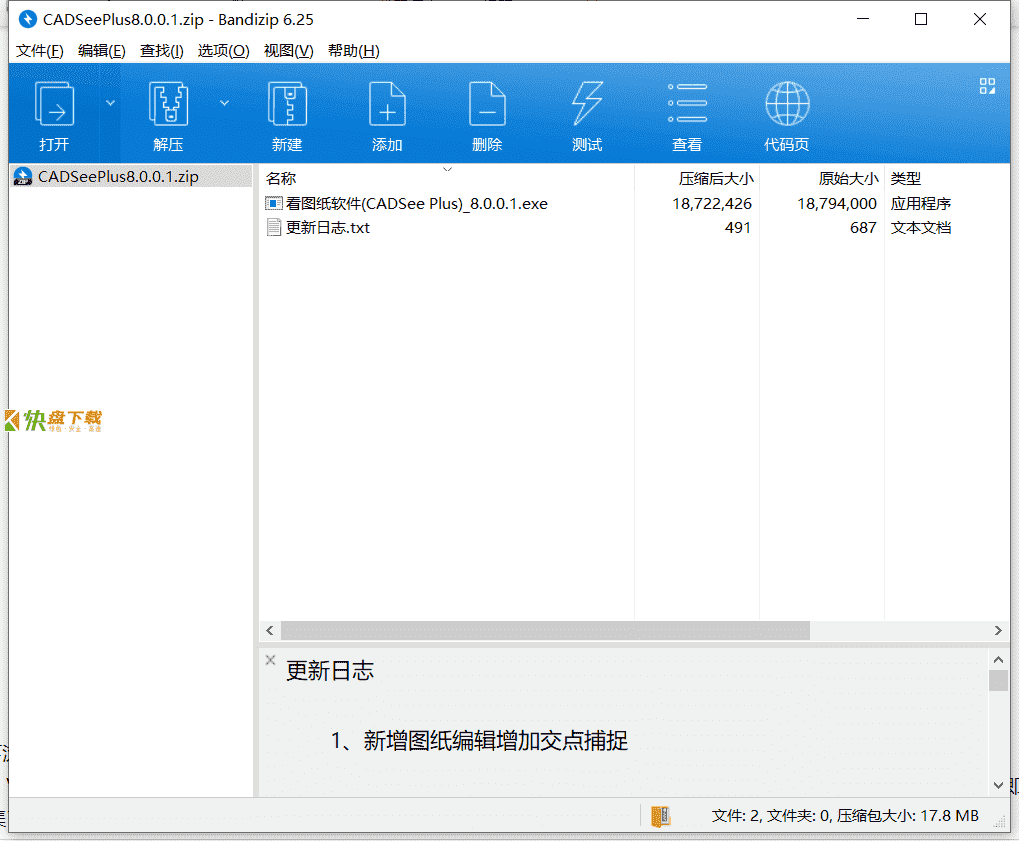Click the txt document file icon

(x=274, y=227)
